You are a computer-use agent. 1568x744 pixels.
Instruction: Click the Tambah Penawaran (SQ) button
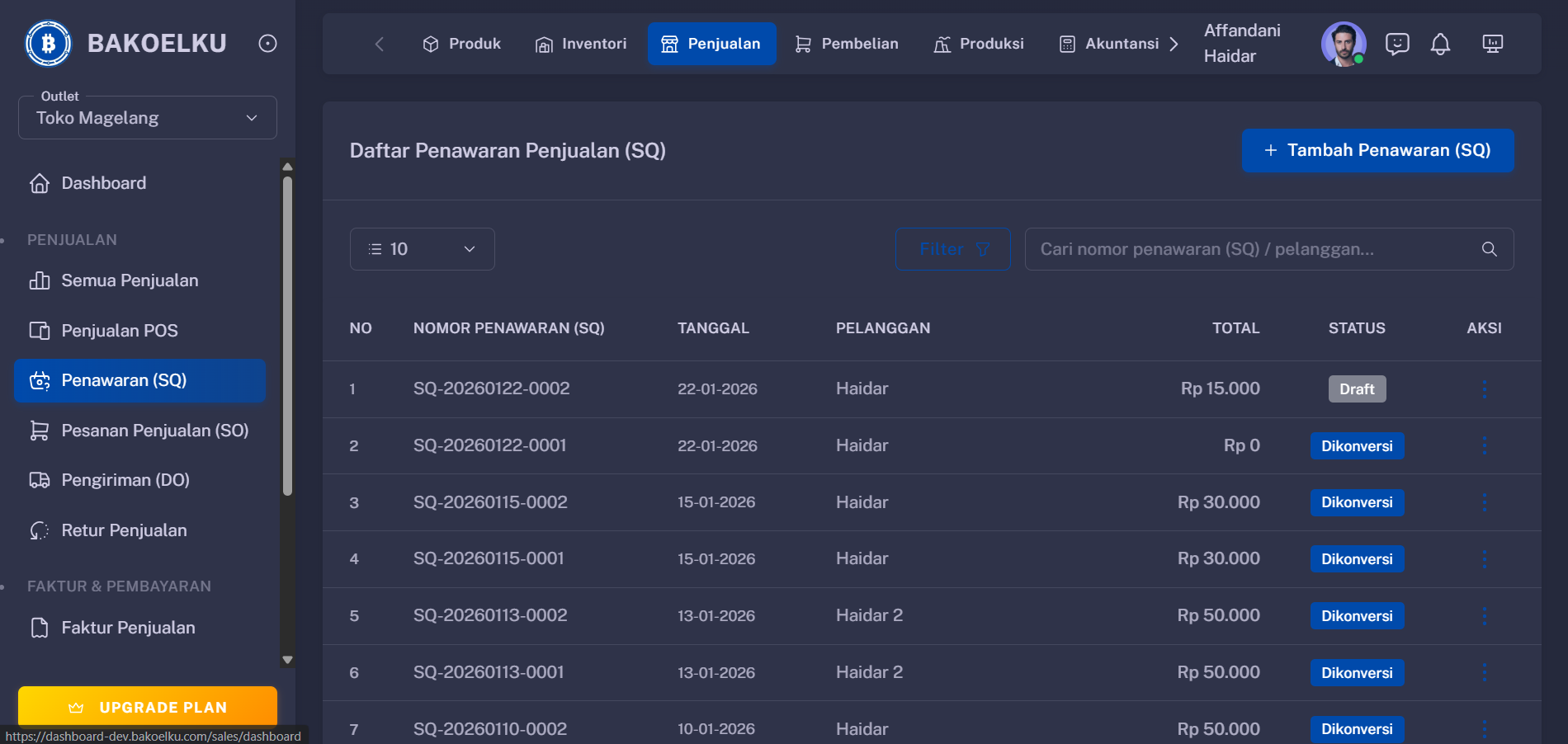(1377, 150)
